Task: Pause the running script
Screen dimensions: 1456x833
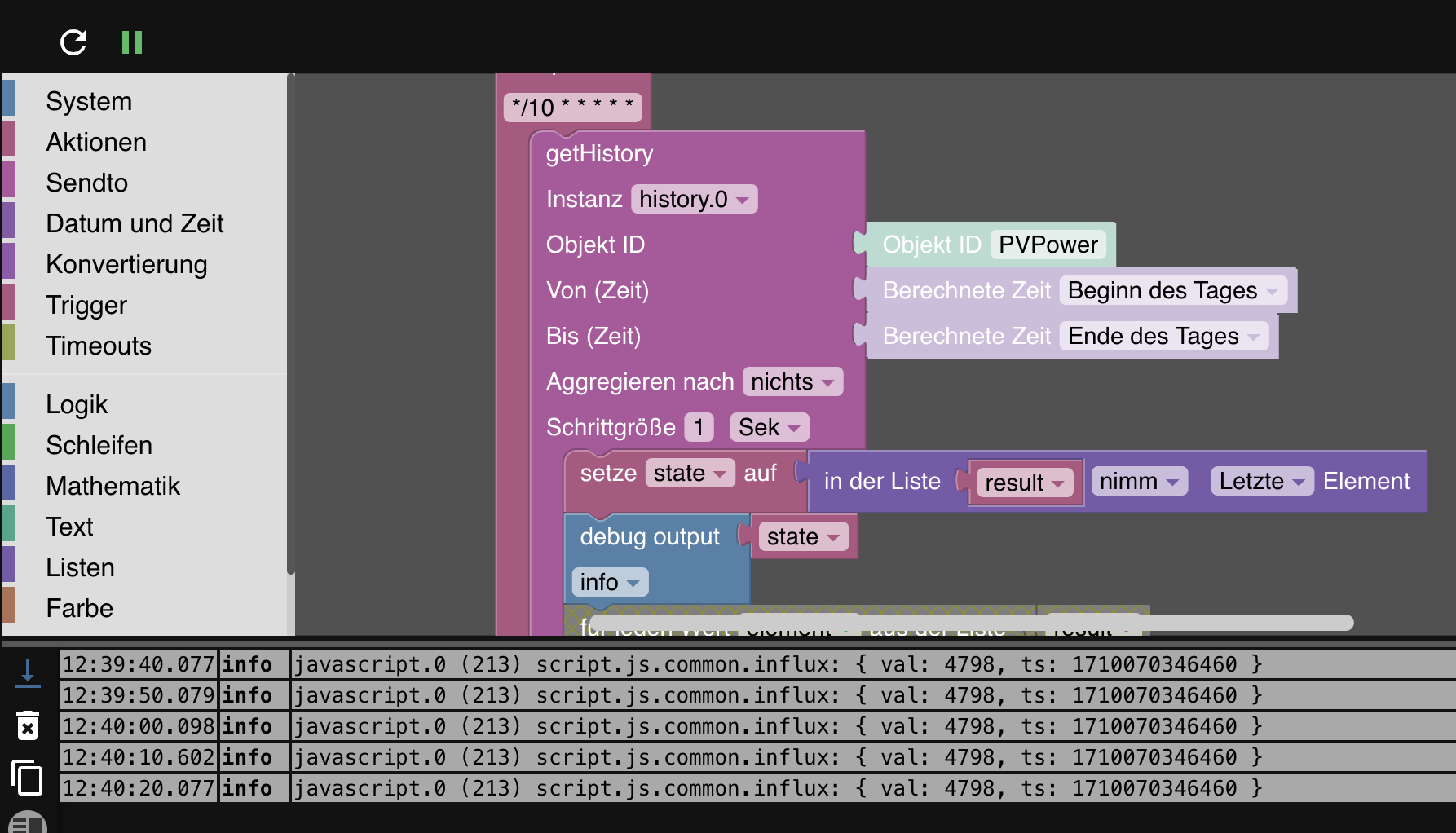Action: pos(131,42)
